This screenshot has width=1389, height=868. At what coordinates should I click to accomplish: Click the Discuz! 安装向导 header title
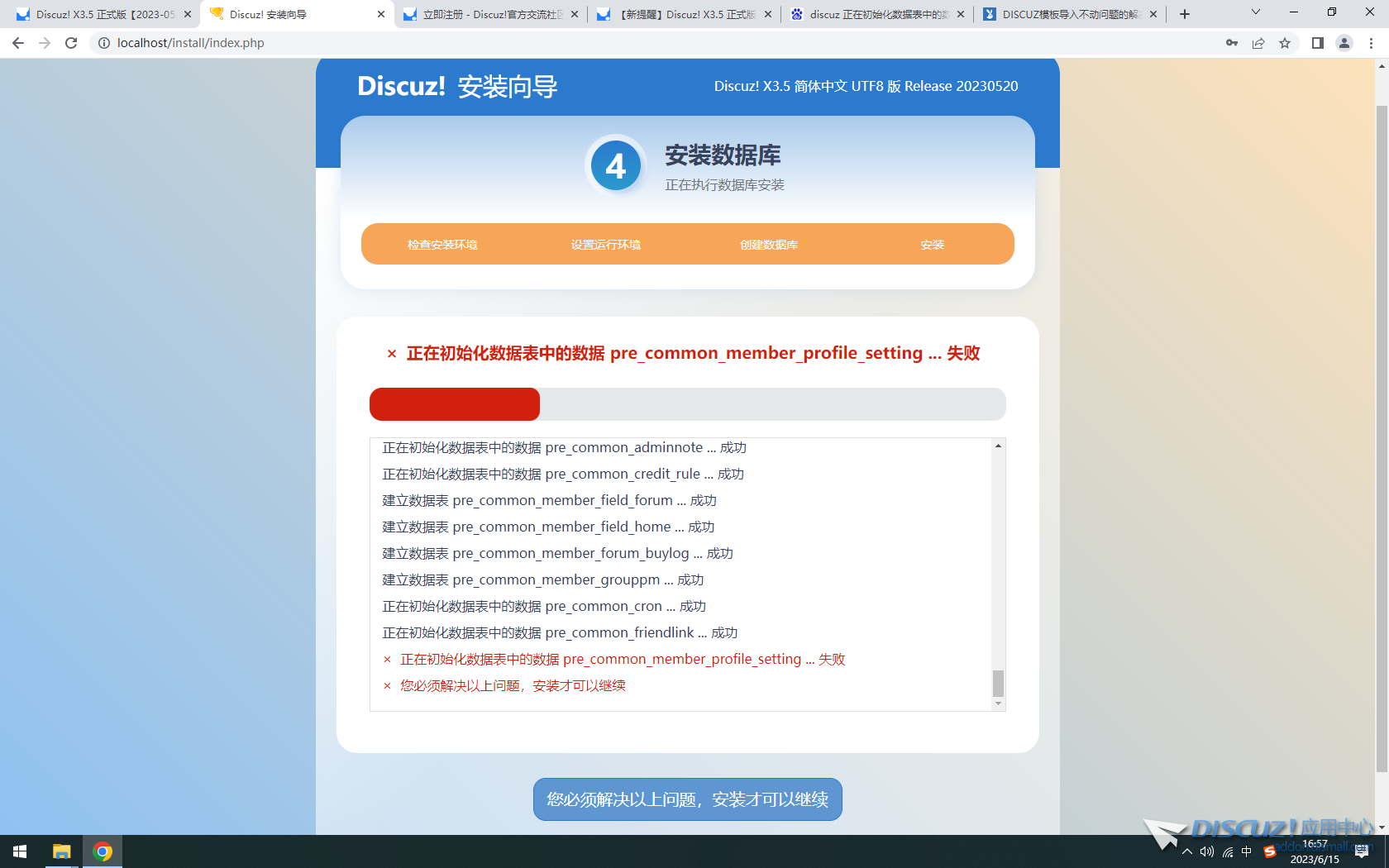(457, 86)
